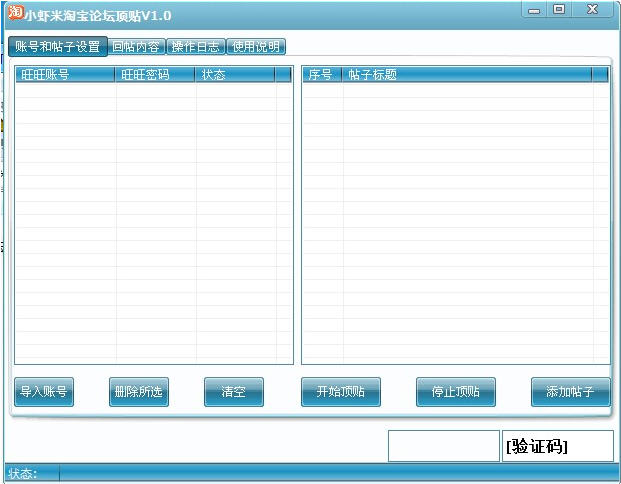Add a post with 添加帖子 button
The height and width of the screenshot is (484, 621).
pyautogui.click(x=571, y=392)
